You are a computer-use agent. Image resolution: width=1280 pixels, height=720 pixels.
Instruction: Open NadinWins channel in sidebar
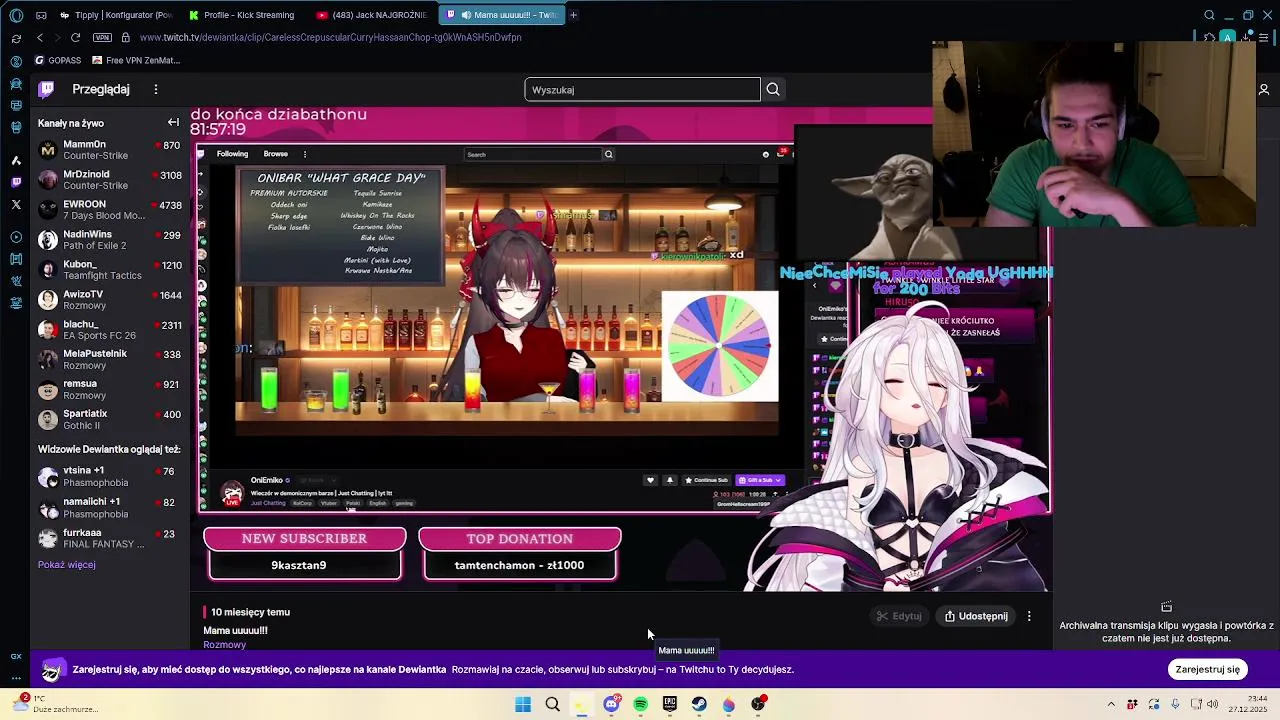click(110, 240)
